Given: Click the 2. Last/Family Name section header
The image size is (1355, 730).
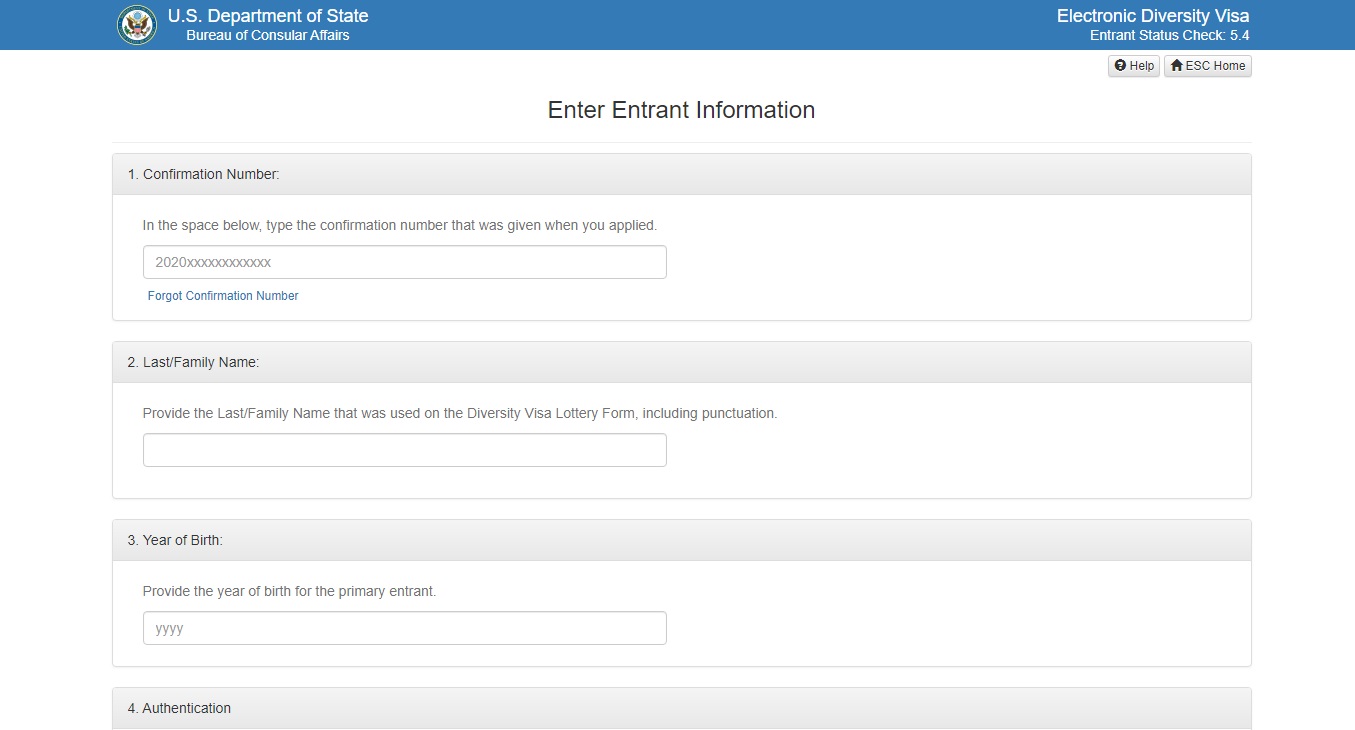Looking at the screenshot, I should tap(682, 362).
